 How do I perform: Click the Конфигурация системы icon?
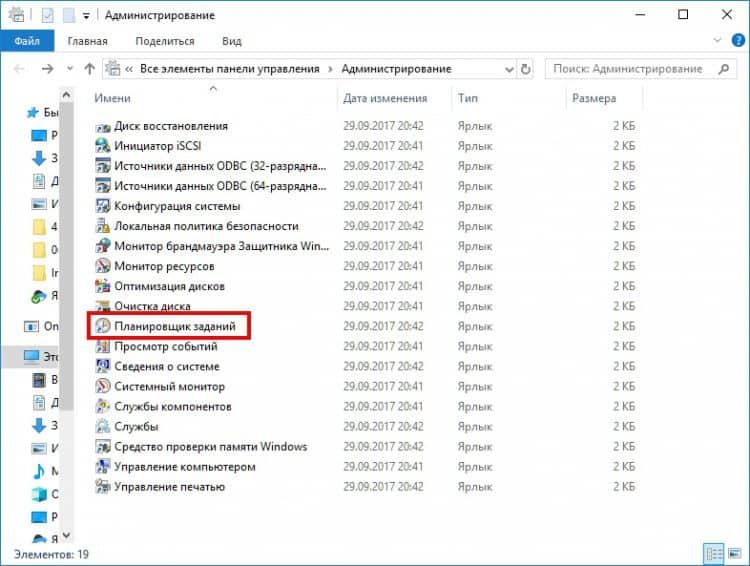click(103, 206)
